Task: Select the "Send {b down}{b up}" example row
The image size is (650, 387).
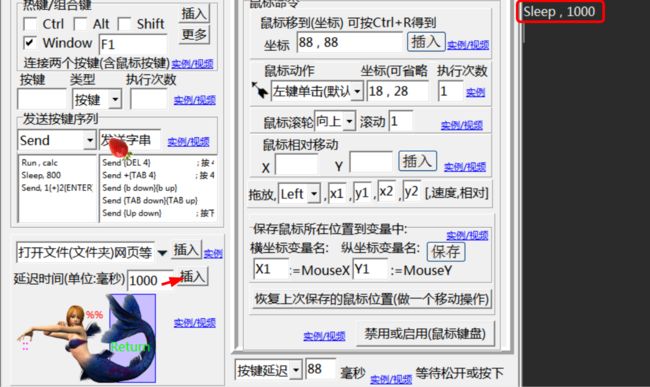Action: pyautogui.click(x=140, y=188)
